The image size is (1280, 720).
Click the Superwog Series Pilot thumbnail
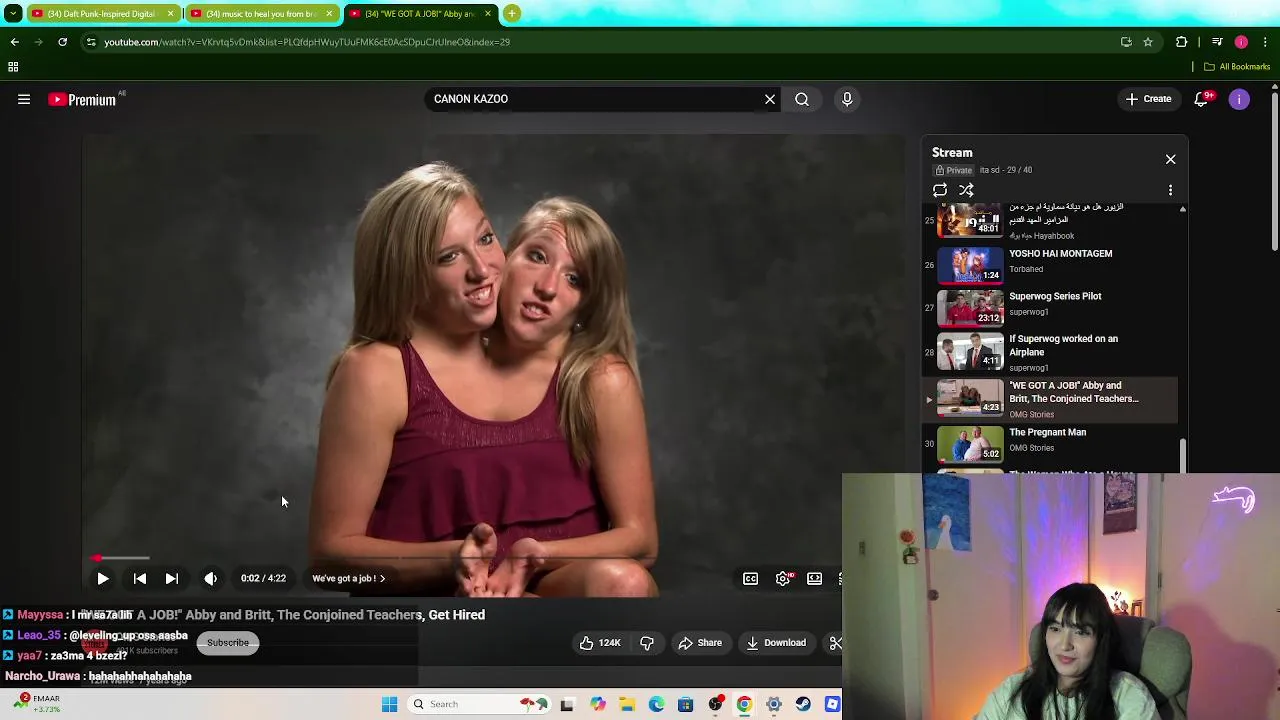pyautogui.click(x=970, y=307)
